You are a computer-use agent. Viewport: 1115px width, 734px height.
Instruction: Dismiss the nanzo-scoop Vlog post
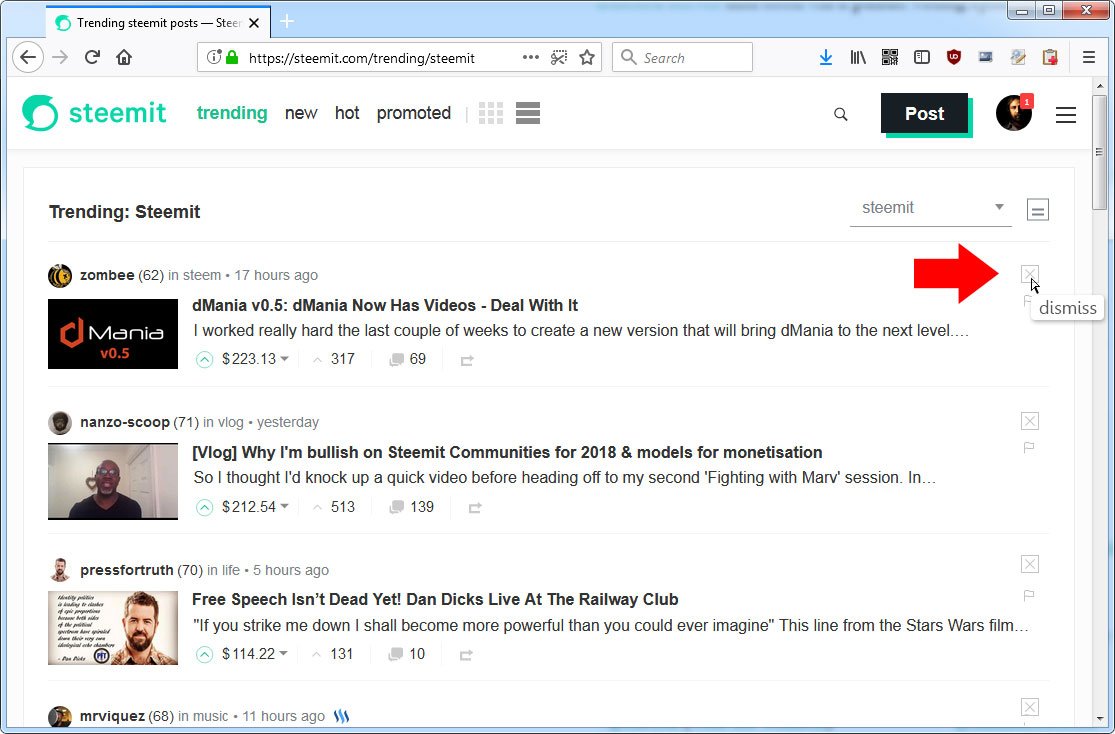click(1030, 421)
